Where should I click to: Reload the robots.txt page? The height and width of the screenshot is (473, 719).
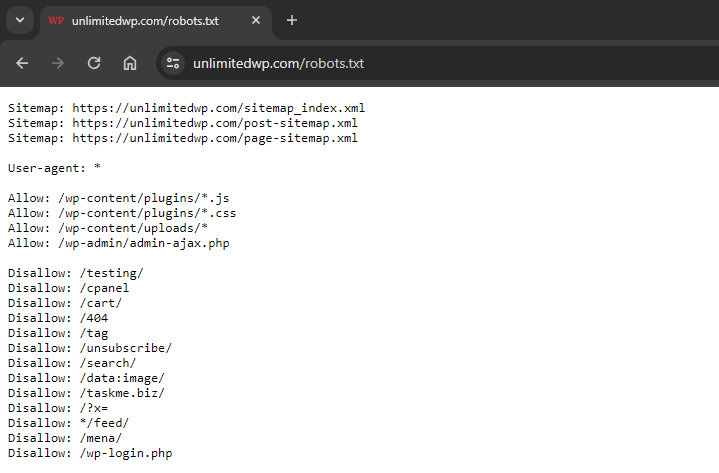pyautogui.click(x=94, y=63)
